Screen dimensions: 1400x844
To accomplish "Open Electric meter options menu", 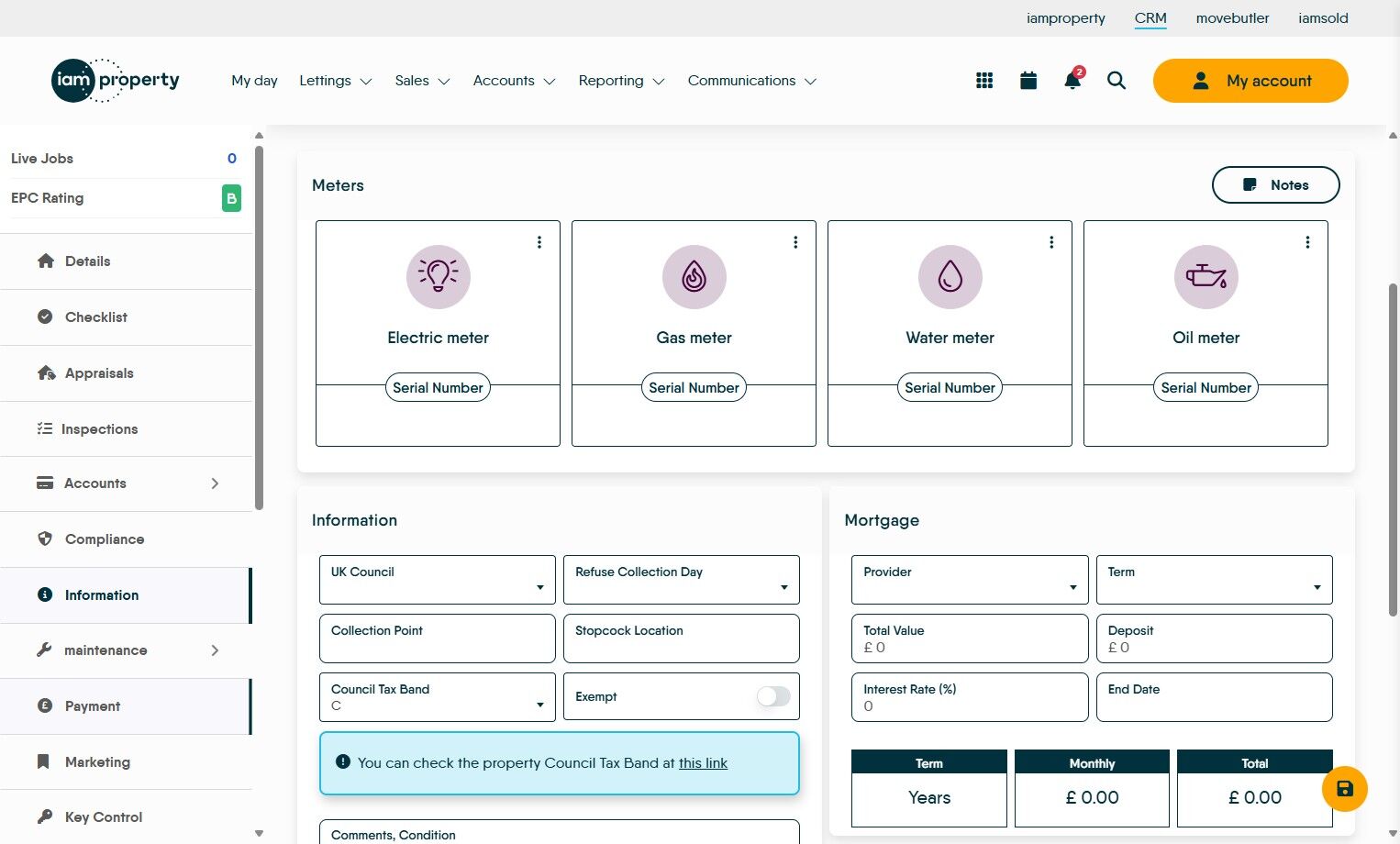I will point(539,242).
